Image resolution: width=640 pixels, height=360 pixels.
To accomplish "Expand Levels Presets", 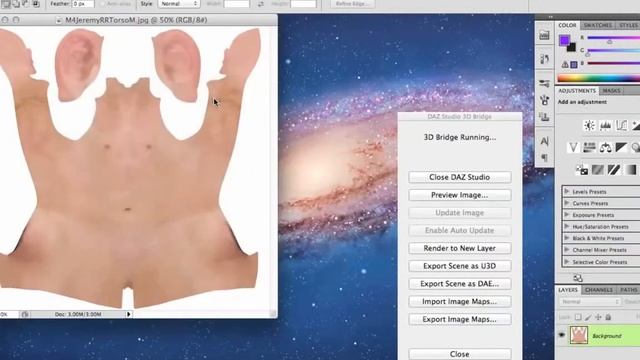I will pyautogui.click(x=567, y=191).
